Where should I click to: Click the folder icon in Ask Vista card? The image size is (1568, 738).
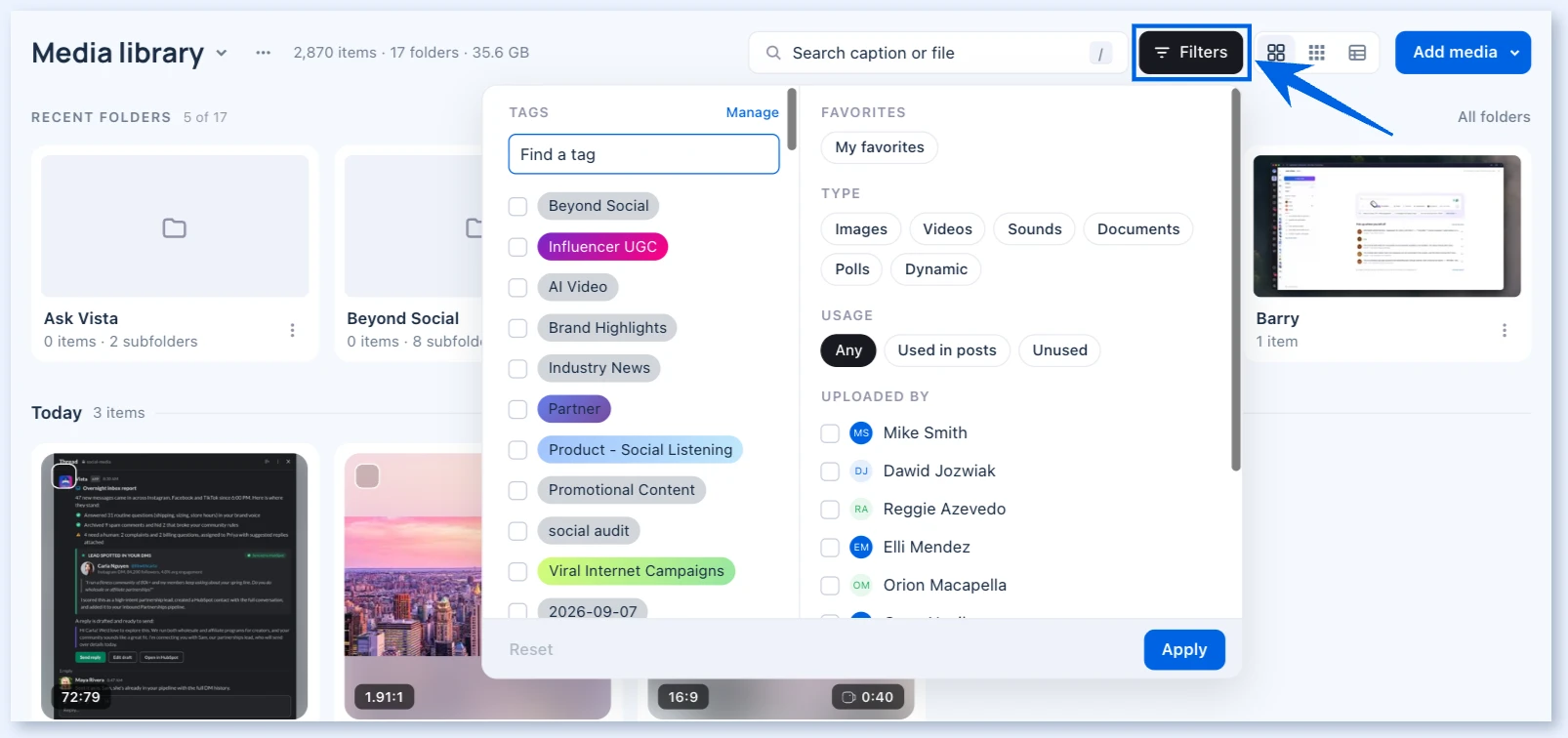175,227
